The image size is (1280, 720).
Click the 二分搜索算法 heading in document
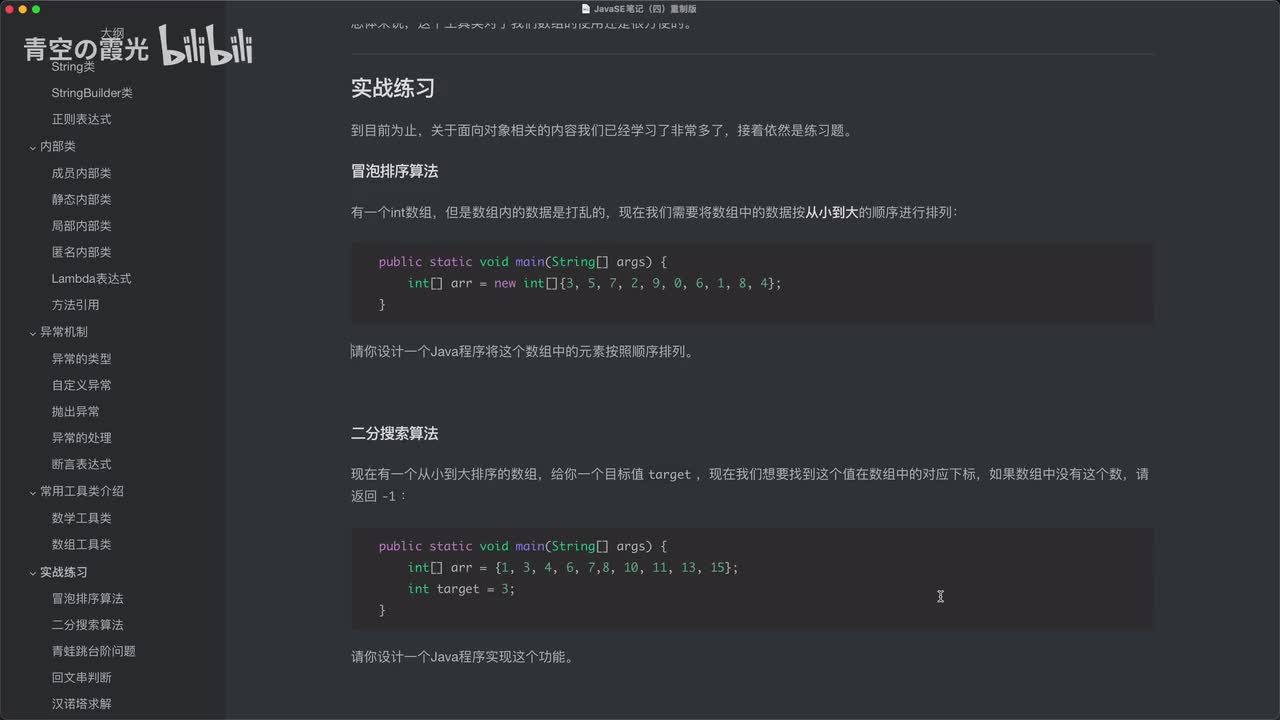(394, 434)
